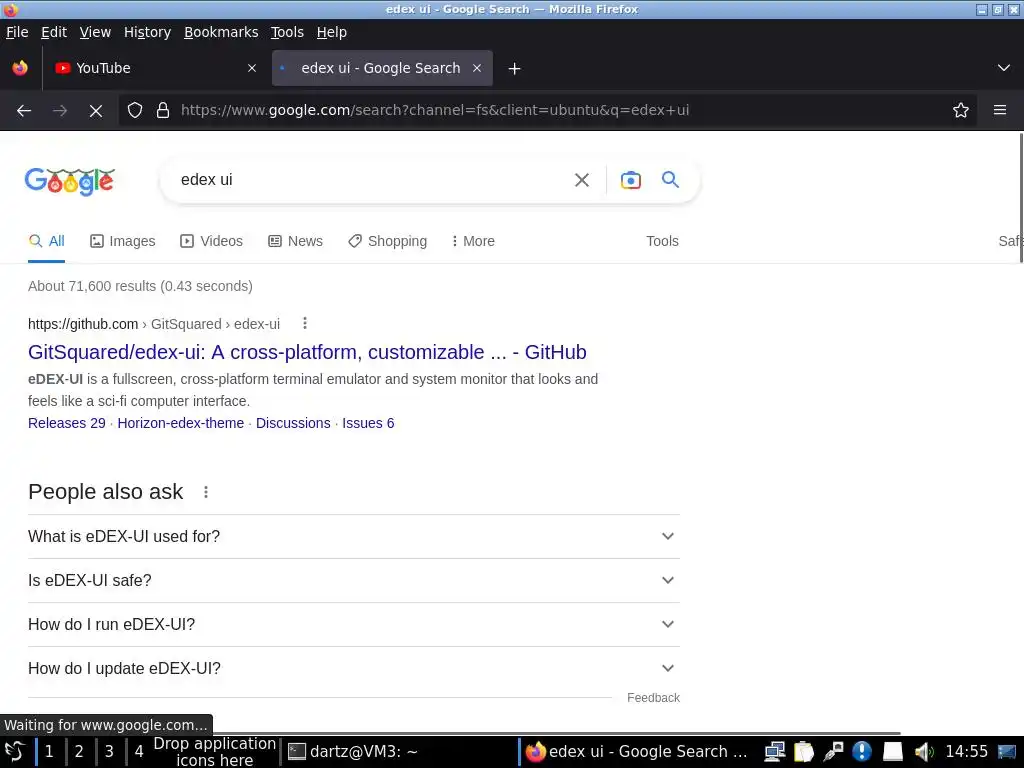Switch to workspace 3
Viewport: 1024px width, 768px height.
coord(109,752)
